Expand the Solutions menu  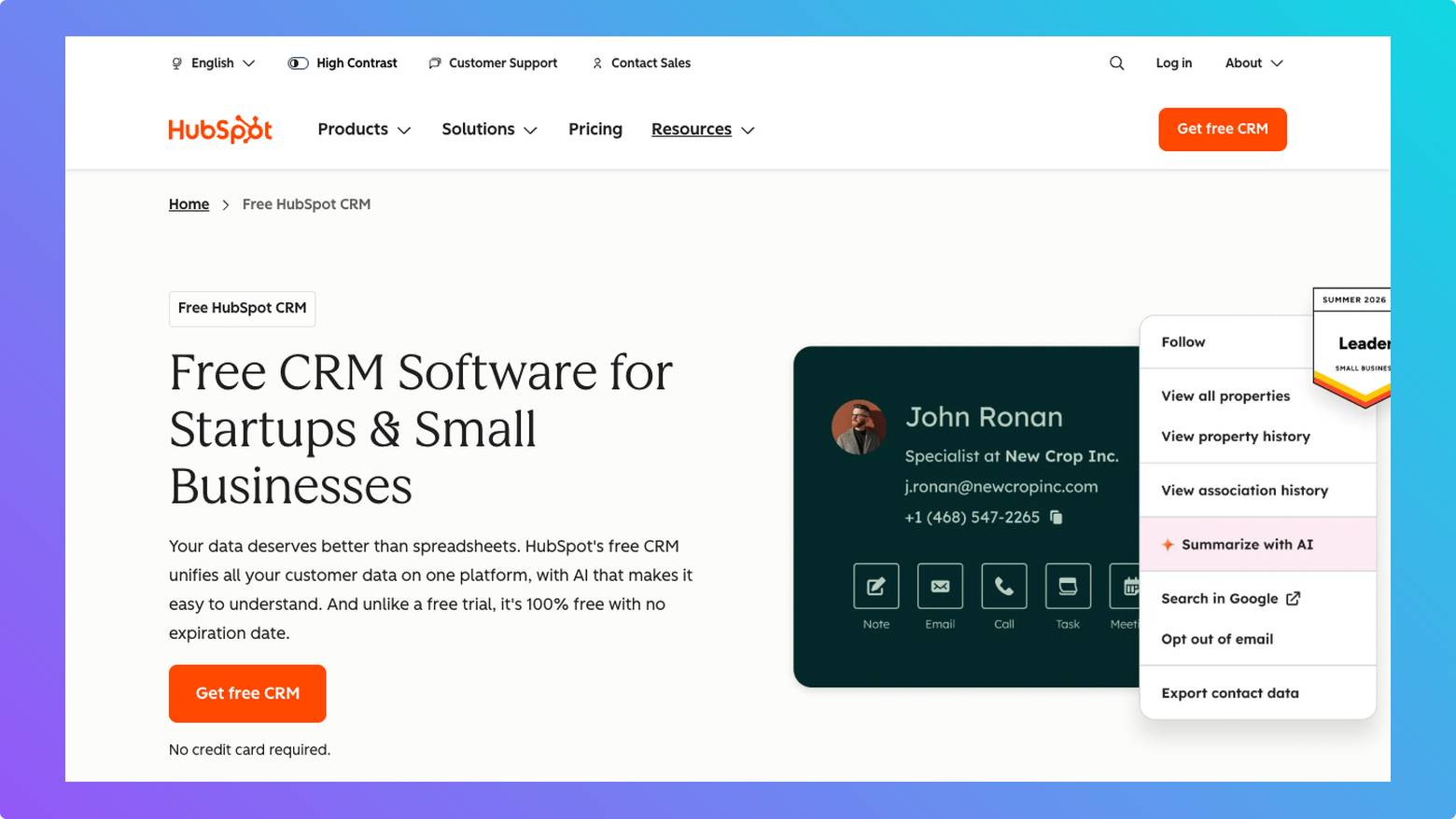pyautogui.click(x=489, y=130)
